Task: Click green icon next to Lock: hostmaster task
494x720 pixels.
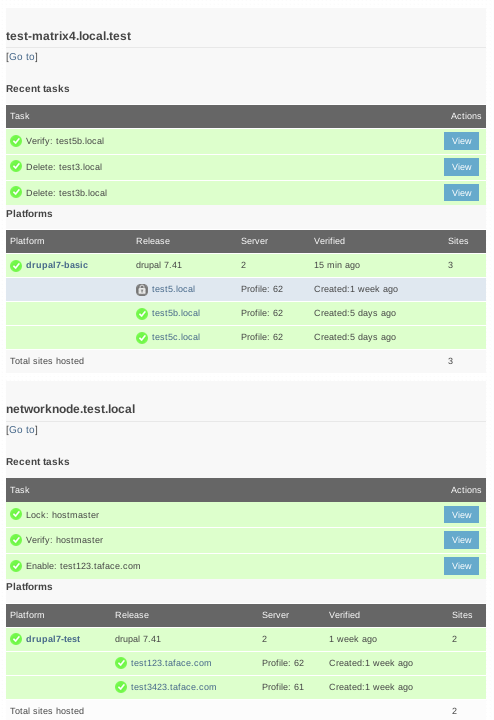Action: pyautogui.click(x=16, y=514)
